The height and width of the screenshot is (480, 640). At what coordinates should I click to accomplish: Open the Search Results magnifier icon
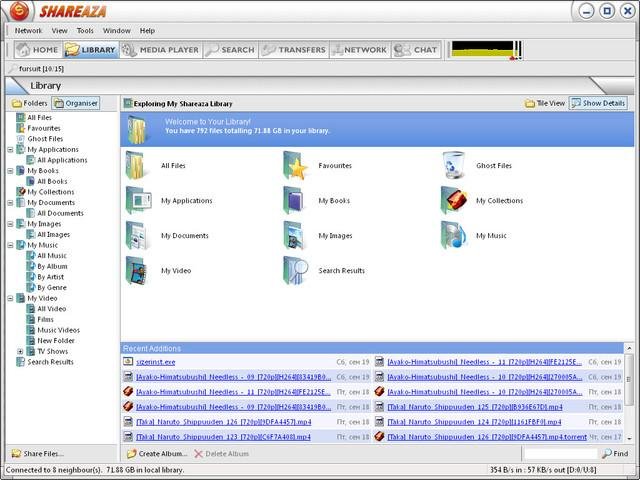pyautogui.click(x=296, y=270)
